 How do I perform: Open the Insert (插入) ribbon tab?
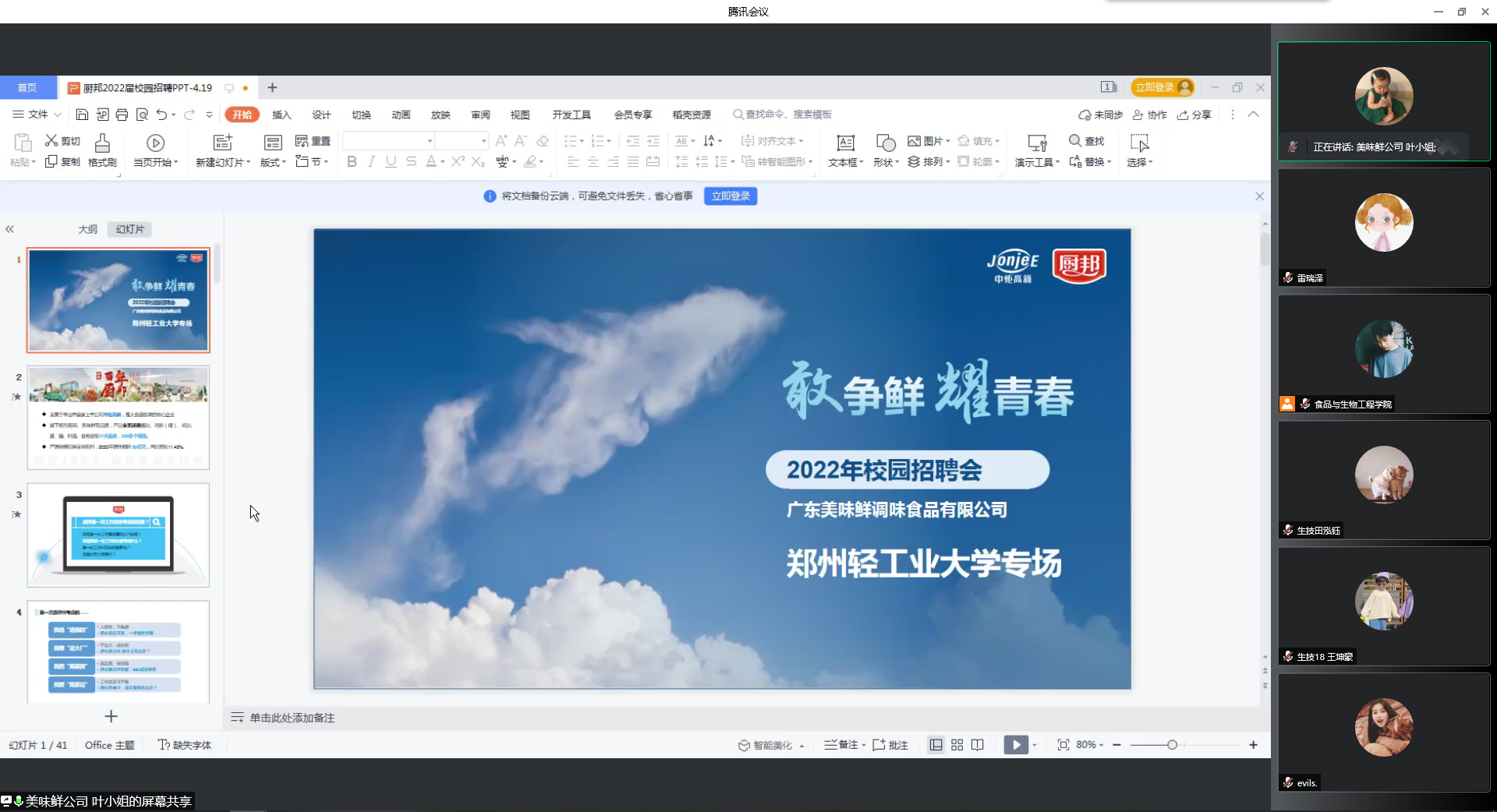coord(281,115)
